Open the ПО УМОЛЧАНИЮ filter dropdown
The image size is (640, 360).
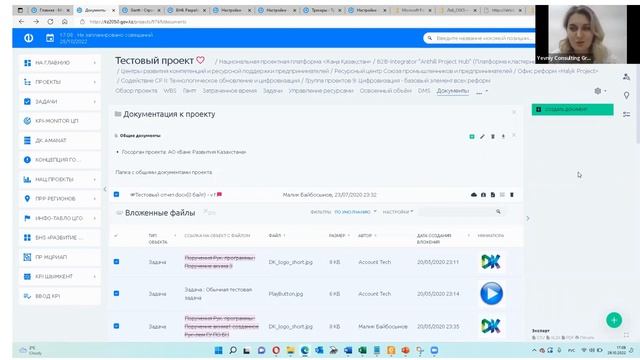click(355, 212)
